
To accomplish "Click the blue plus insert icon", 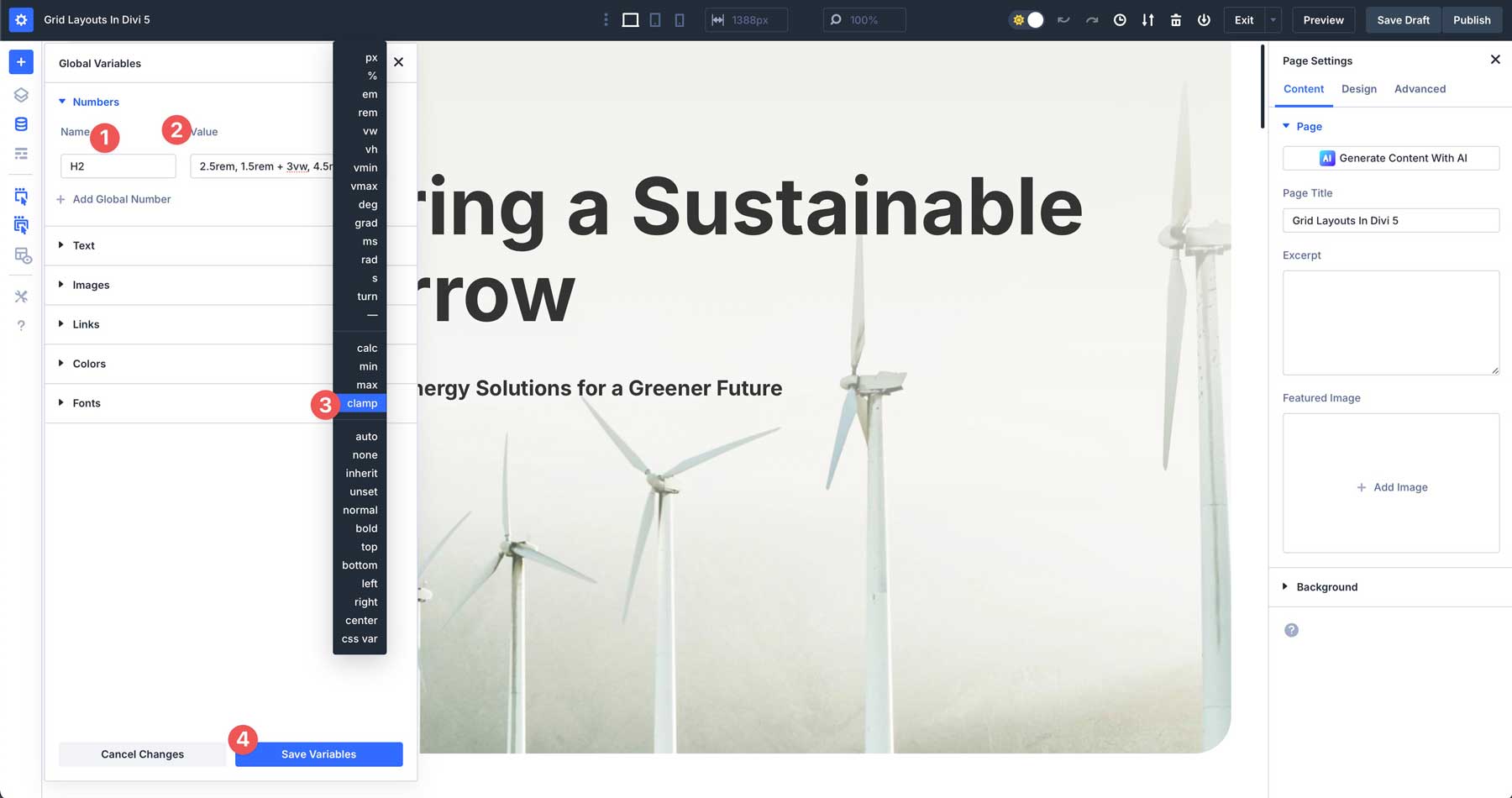I will (21, 61).
